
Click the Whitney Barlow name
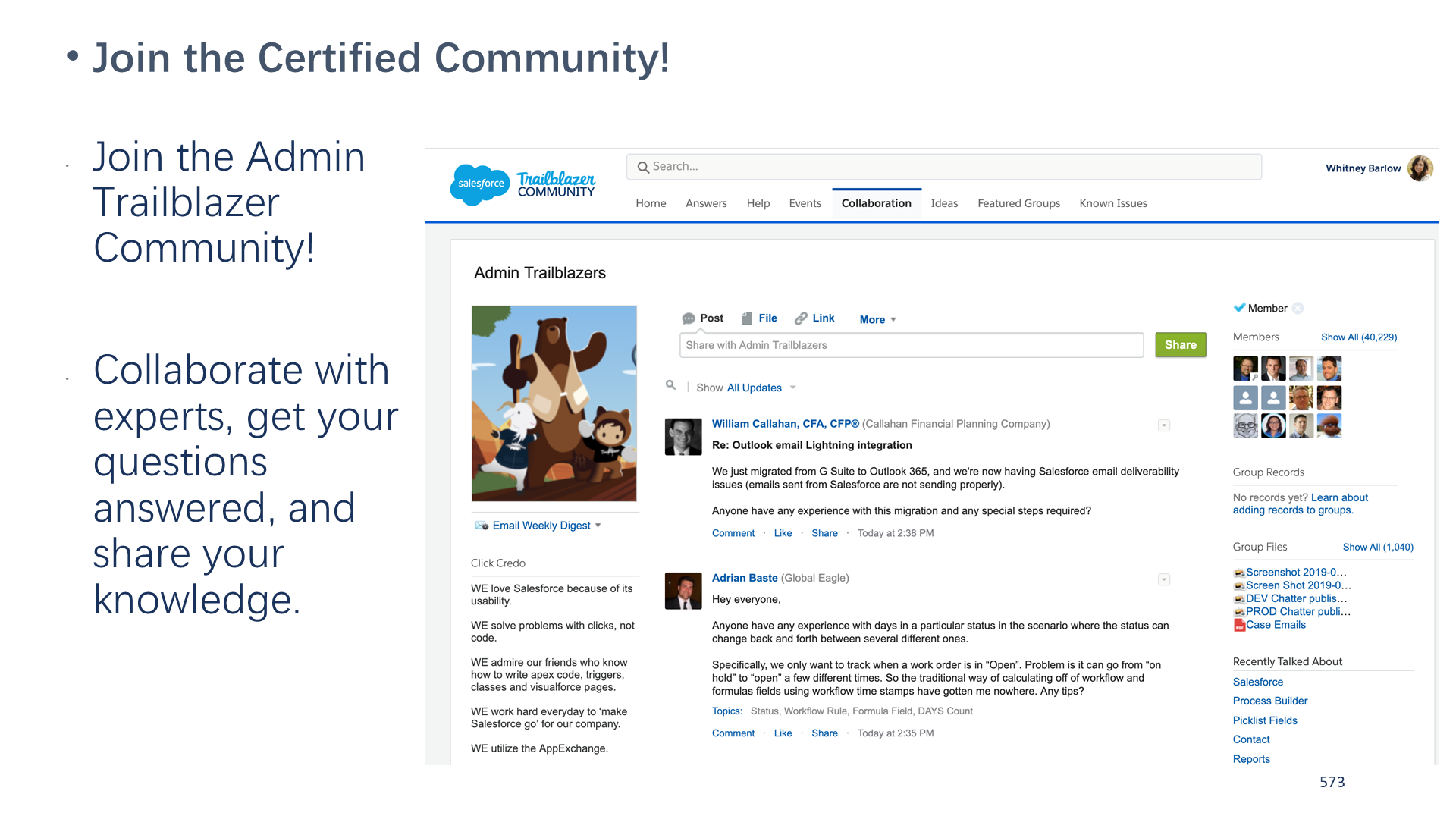pyautogui.click(x=1363, y=168)
